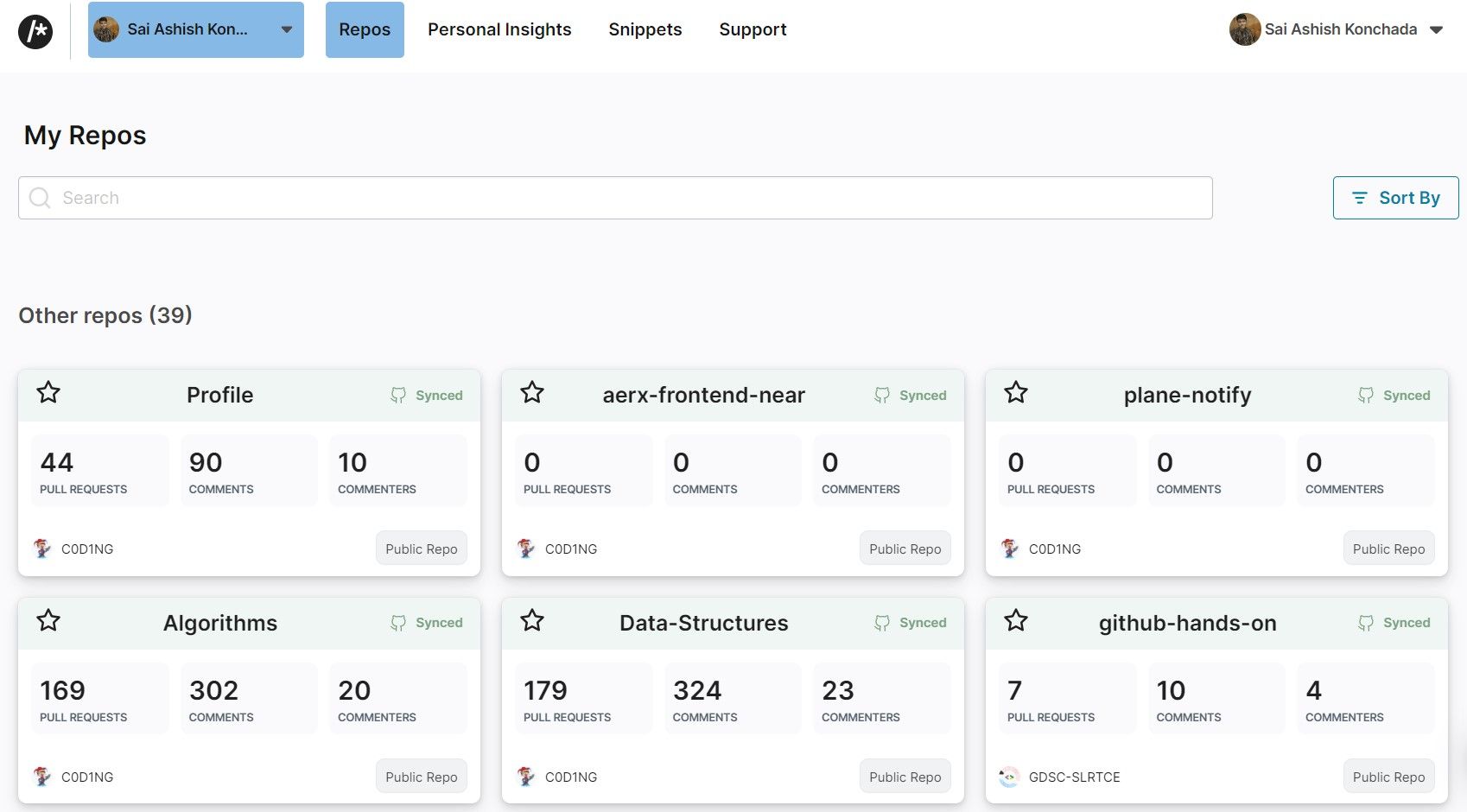
Task: Click the C0D1NG avatar on Algorithms card
Action: coord(41,777)
